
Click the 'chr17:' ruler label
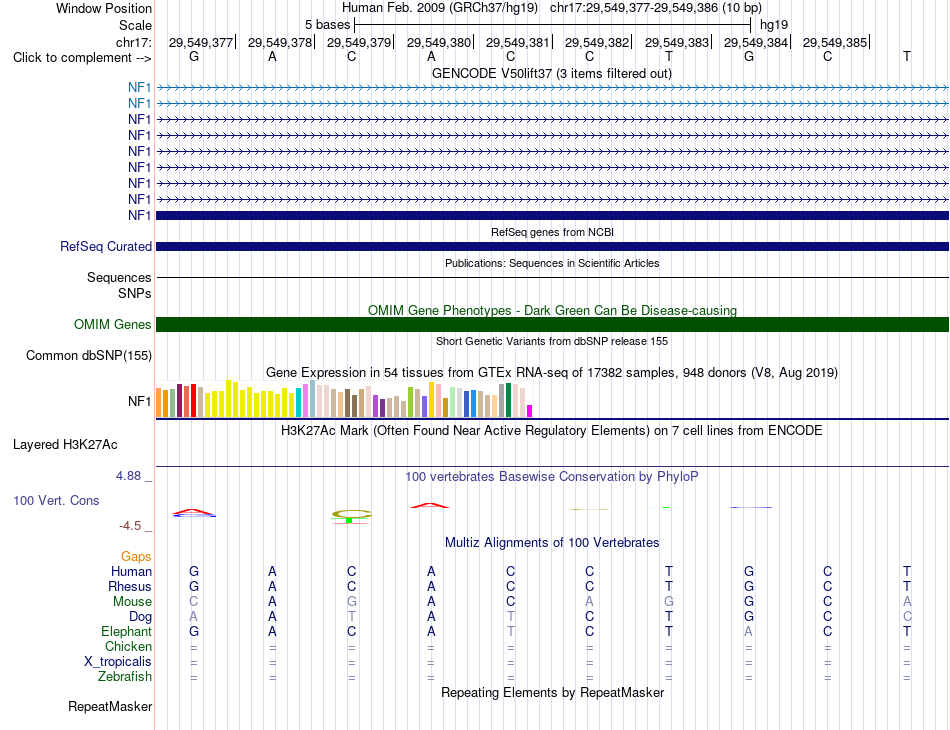point(133,42)
